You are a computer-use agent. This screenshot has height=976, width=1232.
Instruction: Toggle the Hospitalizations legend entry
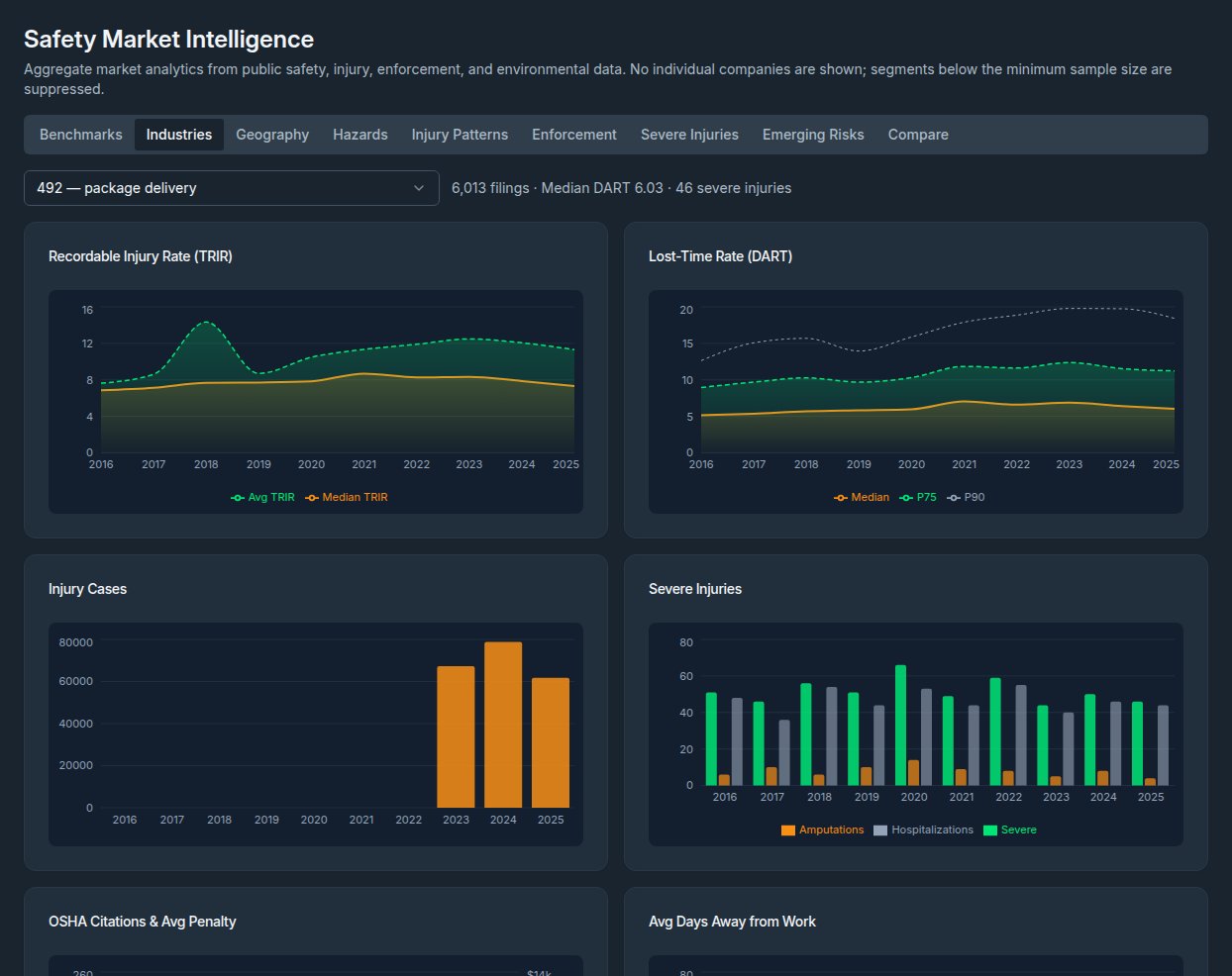tap(923, 830)
